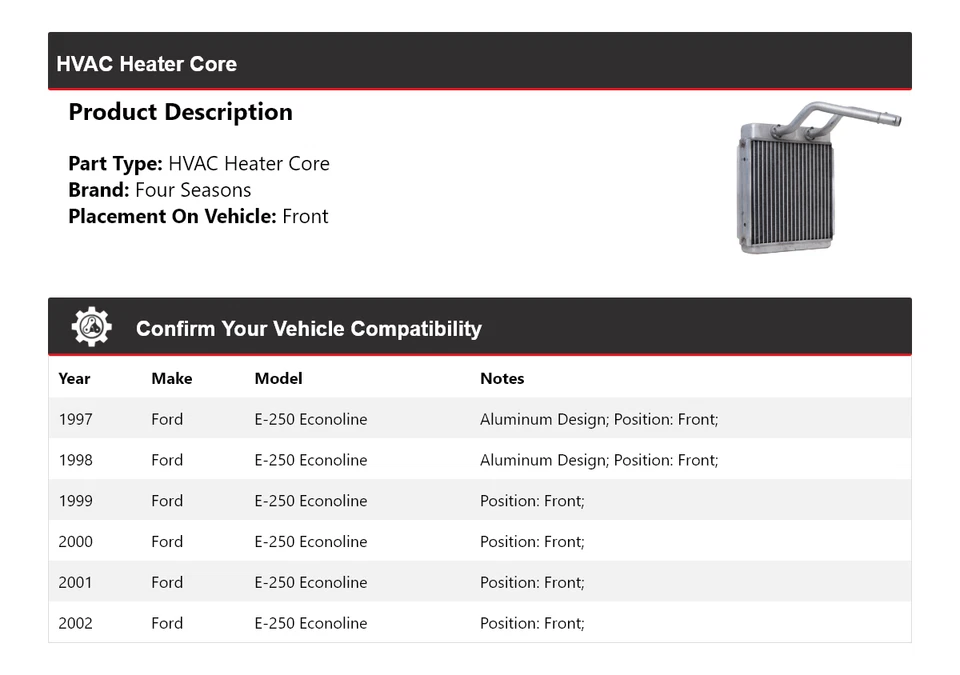Select the 2002 year cell
The height and width of the screenshot is (675, 960).
pos(76,624)
